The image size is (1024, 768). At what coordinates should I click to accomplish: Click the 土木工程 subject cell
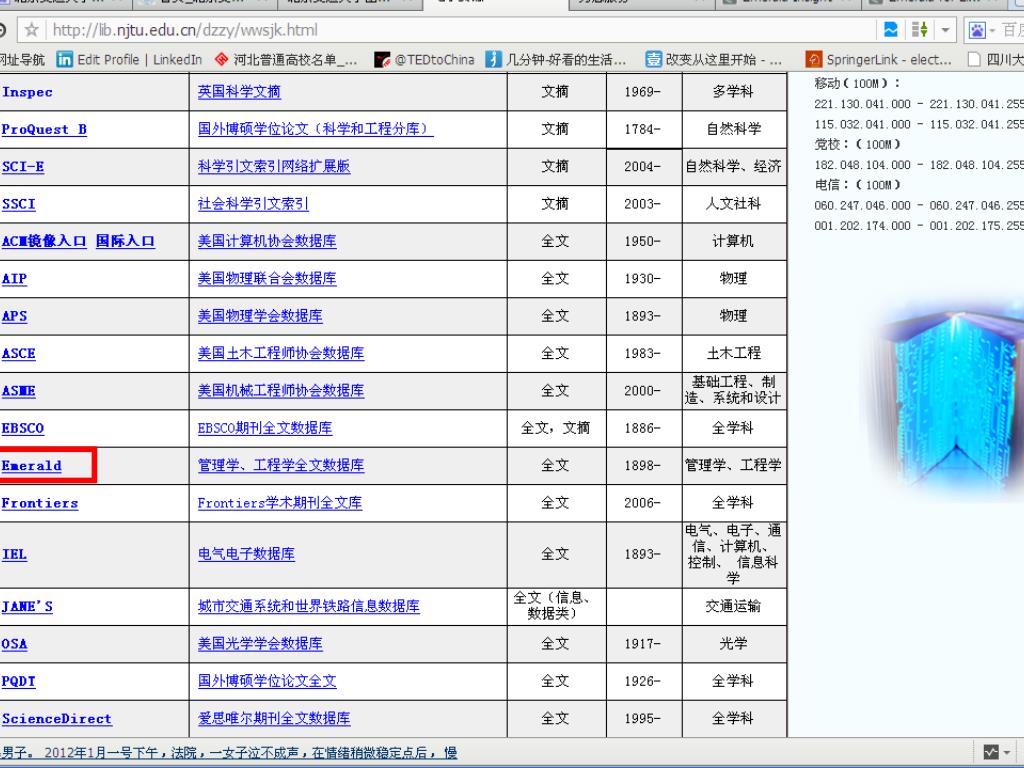(733, 353)
